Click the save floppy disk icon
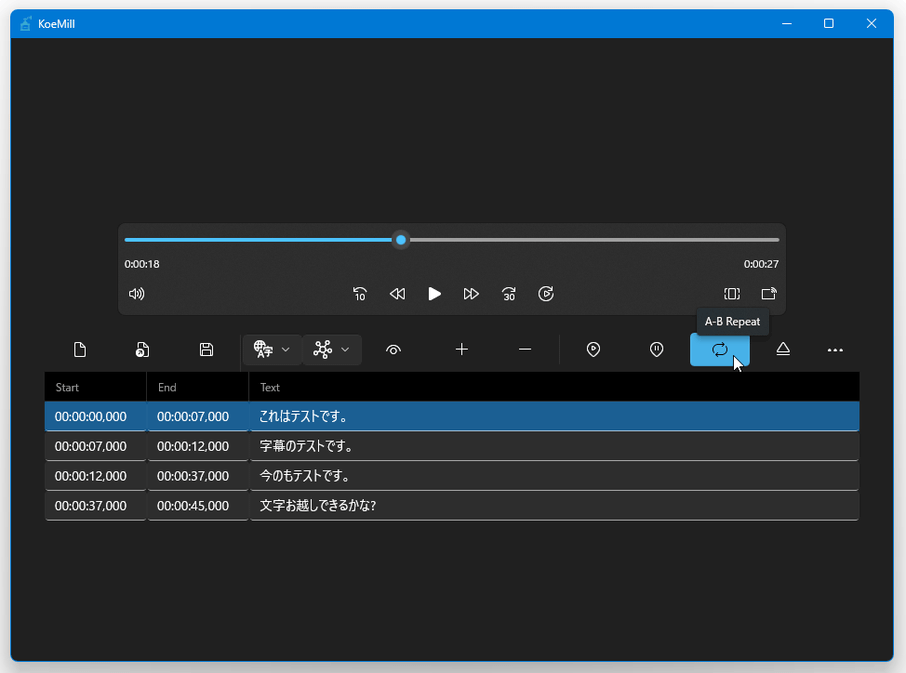The image size is (906, 673). coord(206,350)
